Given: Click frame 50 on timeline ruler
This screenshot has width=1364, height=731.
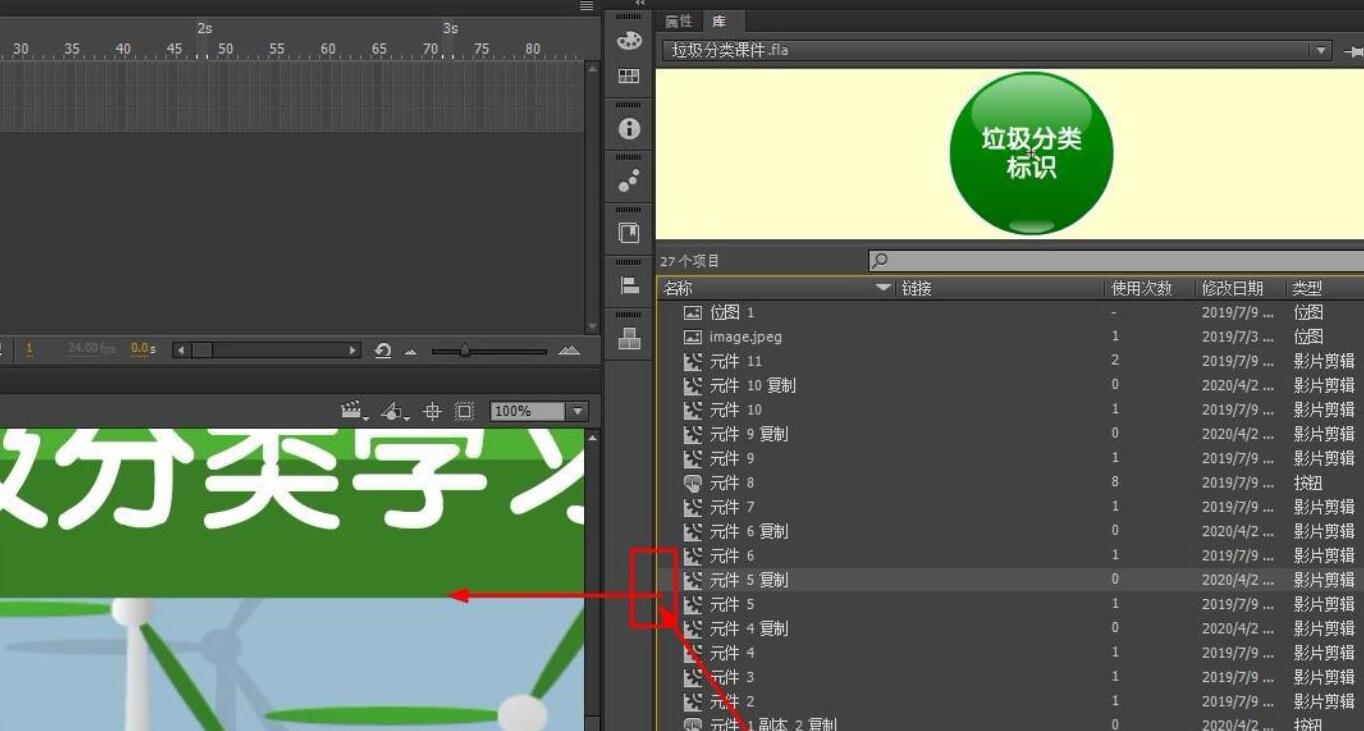Looking at the screenshot, I should coord(226,48).
